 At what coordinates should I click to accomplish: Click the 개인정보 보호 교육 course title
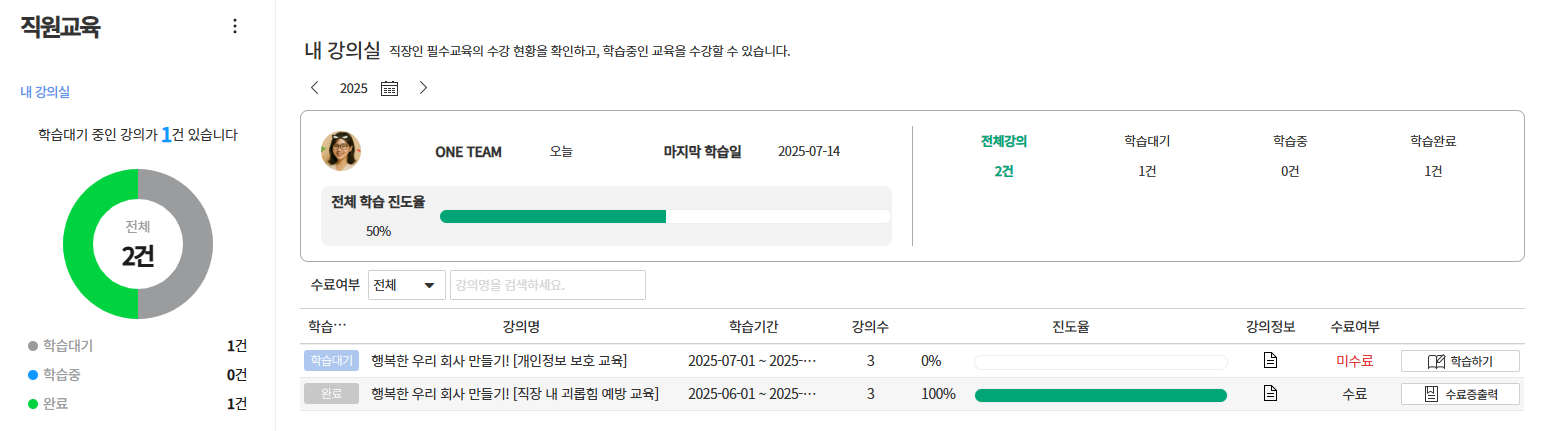[499, 361]
